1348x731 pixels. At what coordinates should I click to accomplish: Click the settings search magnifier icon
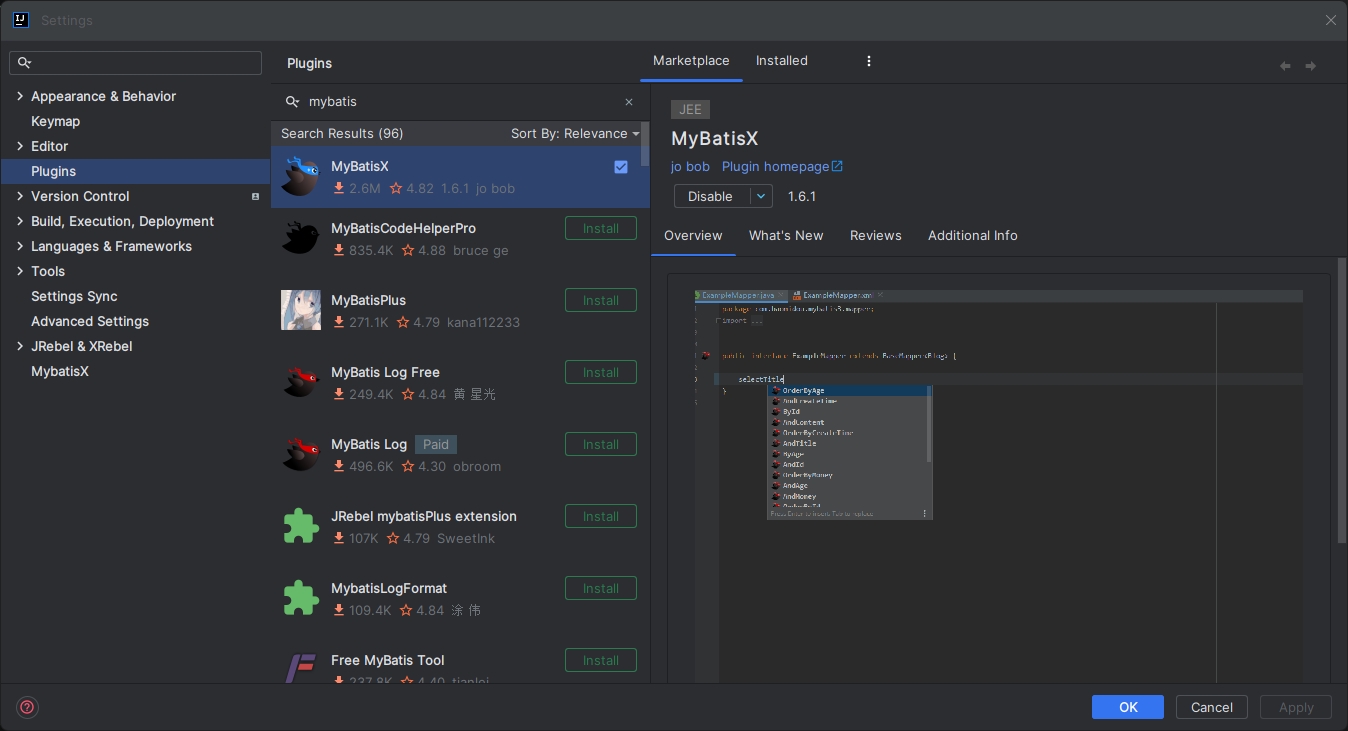[25, 63]
